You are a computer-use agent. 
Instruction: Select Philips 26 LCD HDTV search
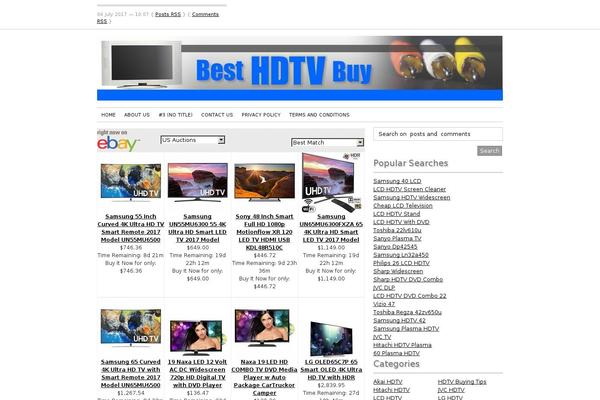coord(401,263)
